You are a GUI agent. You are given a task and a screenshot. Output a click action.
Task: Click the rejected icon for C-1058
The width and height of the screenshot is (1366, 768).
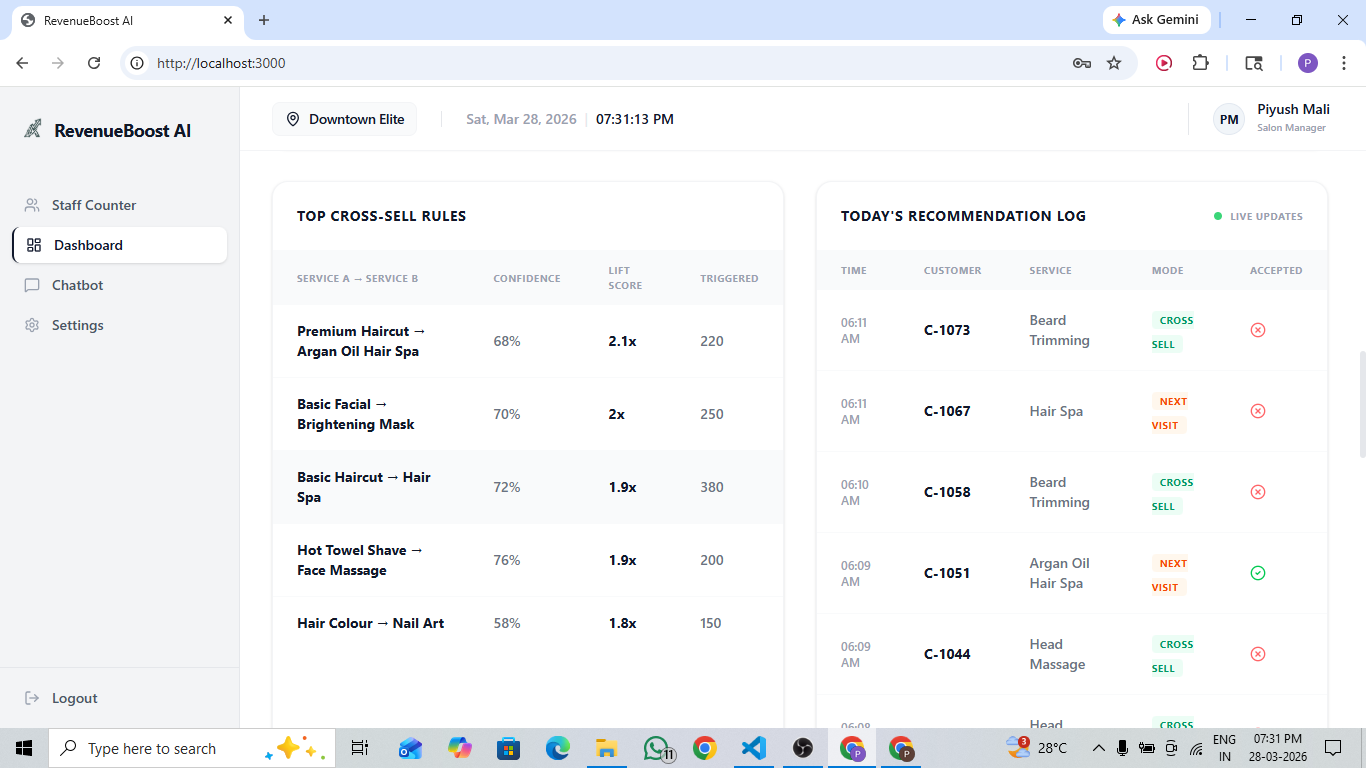point(1258,492)
